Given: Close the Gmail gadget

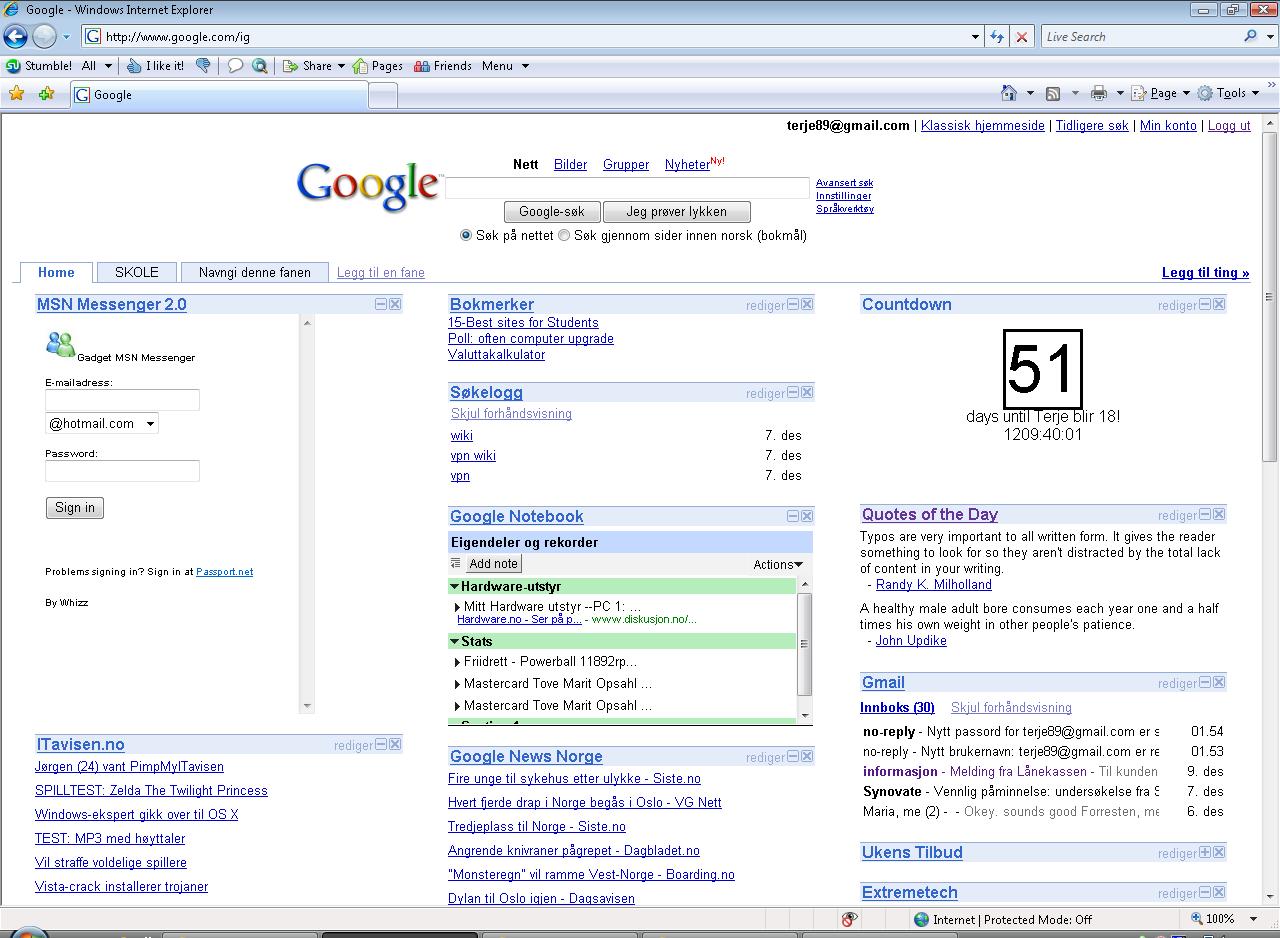Looking at the screenshot, I should point(1219,682).
